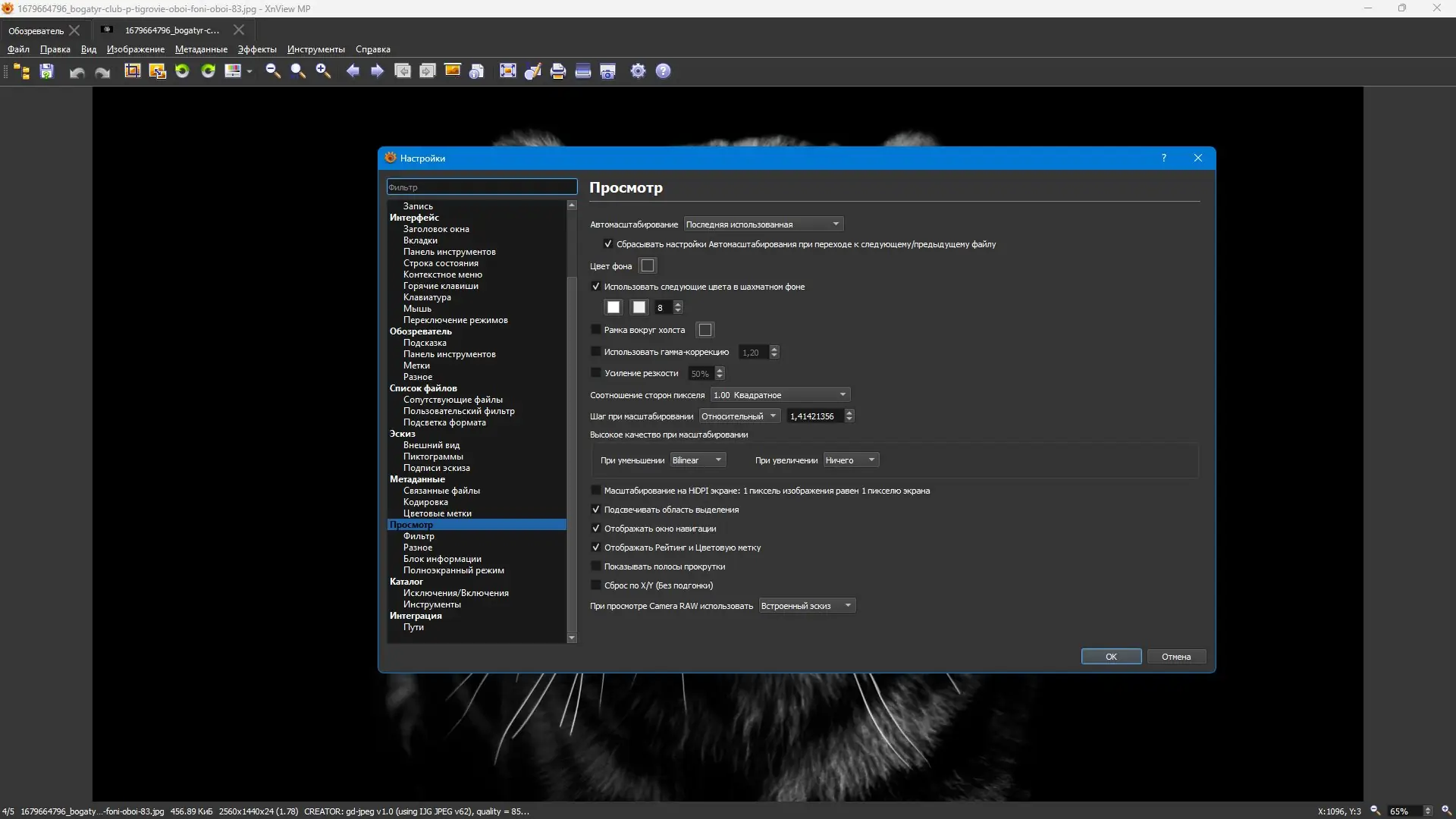Click the Отмена button
The image size is (1456, 819).
[1175, 657]
